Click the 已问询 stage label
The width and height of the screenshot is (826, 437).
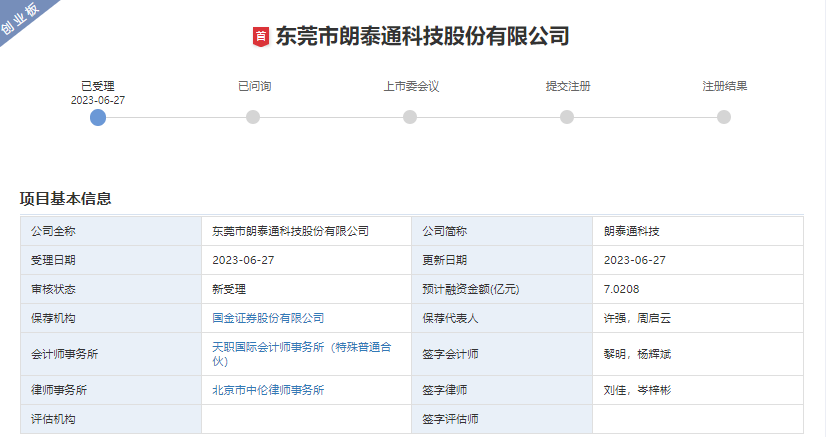254,86
